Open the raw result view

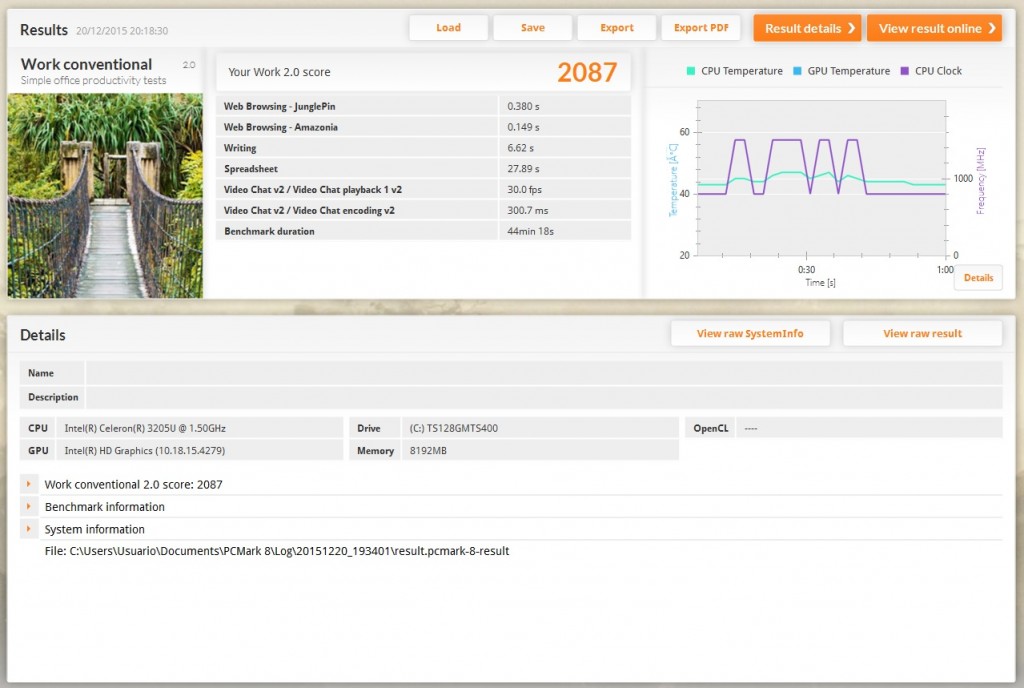[x=922, y=333]
